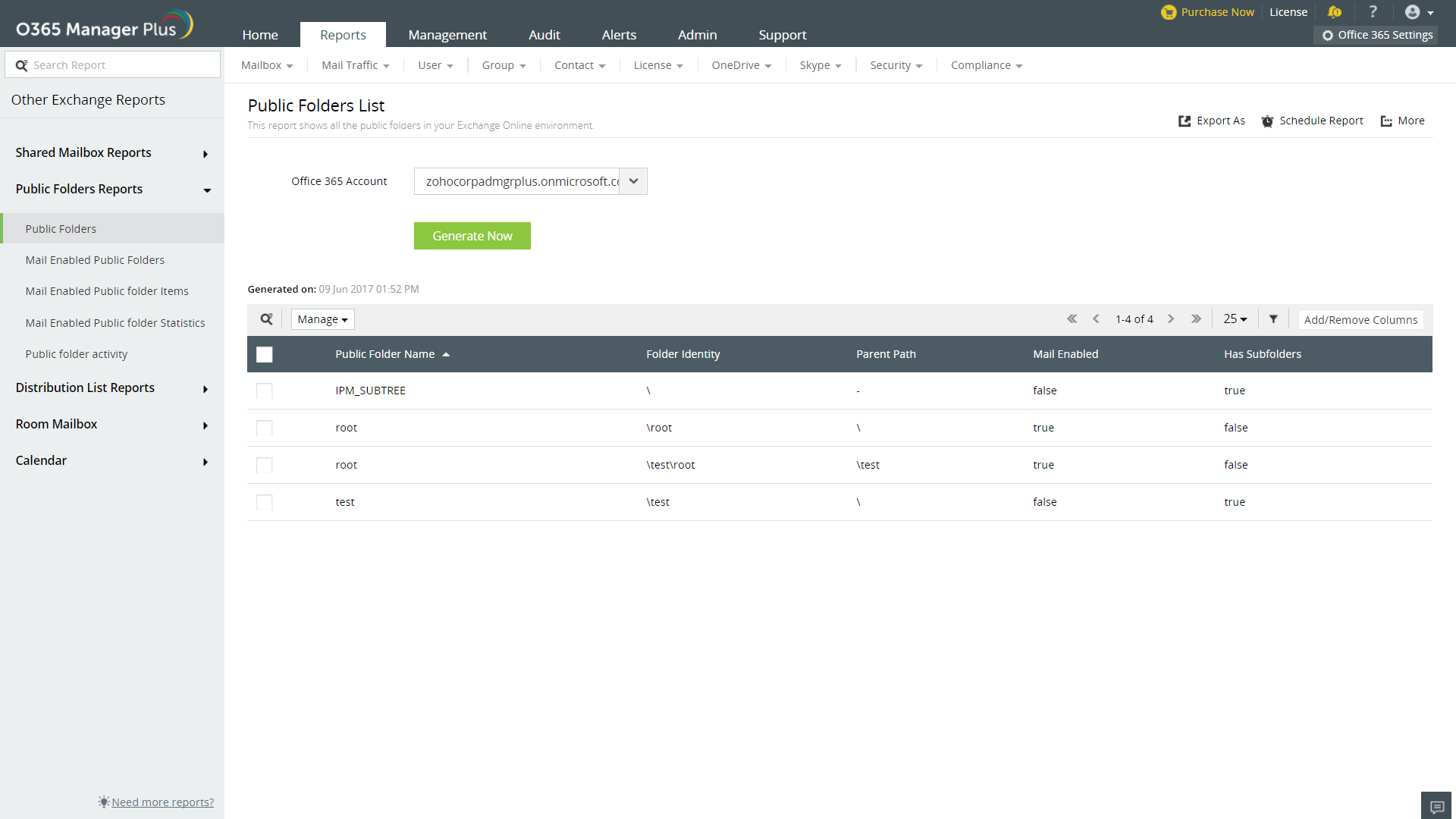Screen dimensions: 1456x819
Task: Follow the Need more reports link
Action: click(x=162, y=802)
